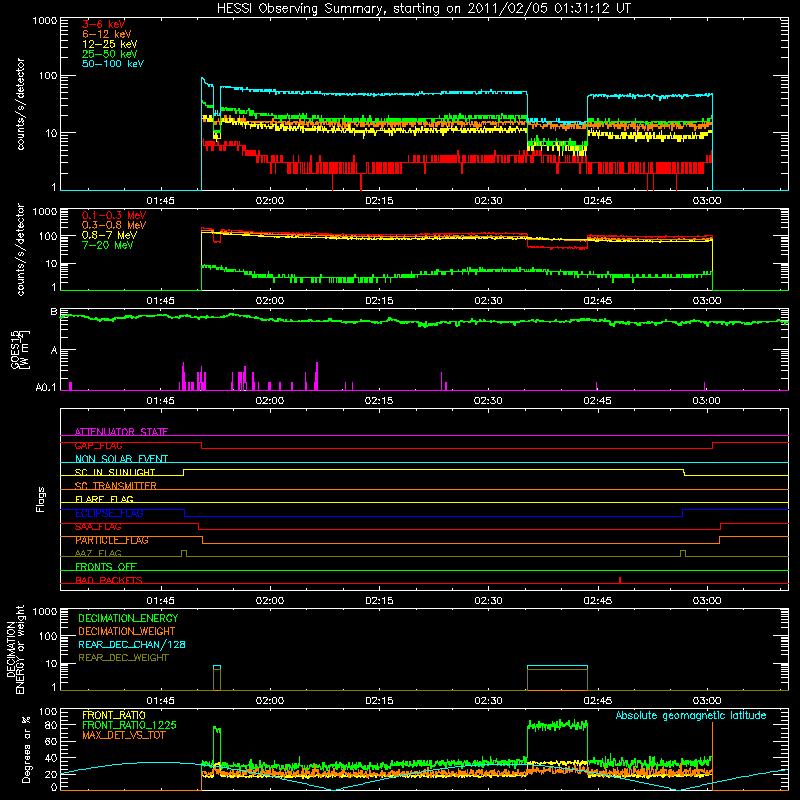
Task: Select the 6-12 keV legend label
Action: pos(106,34)
